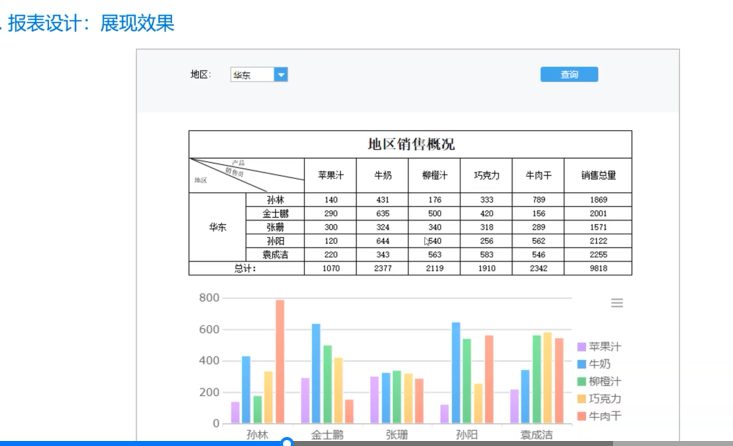Click the 孙林 chart axis label
733x446 pixels.
[x=257, y=435]
